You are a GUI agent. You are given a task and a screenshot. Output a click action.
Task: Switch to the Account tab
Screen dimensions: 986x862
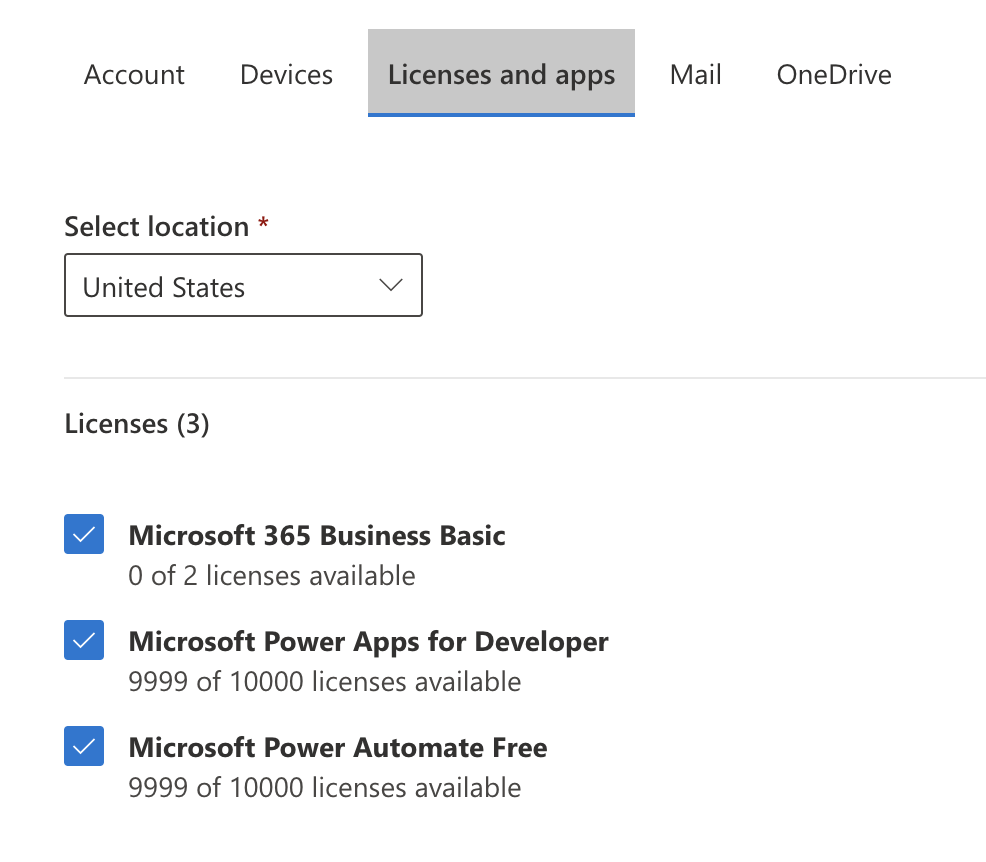(134, 74)
